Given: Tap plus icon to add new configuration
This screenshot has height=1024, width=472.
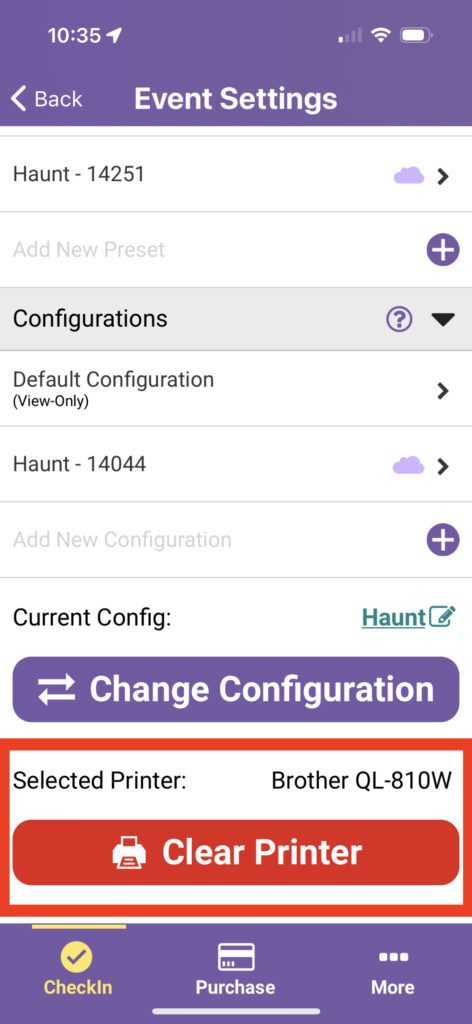Looking at the screenshot, I should pyautogui.click(x=443, y=539).
